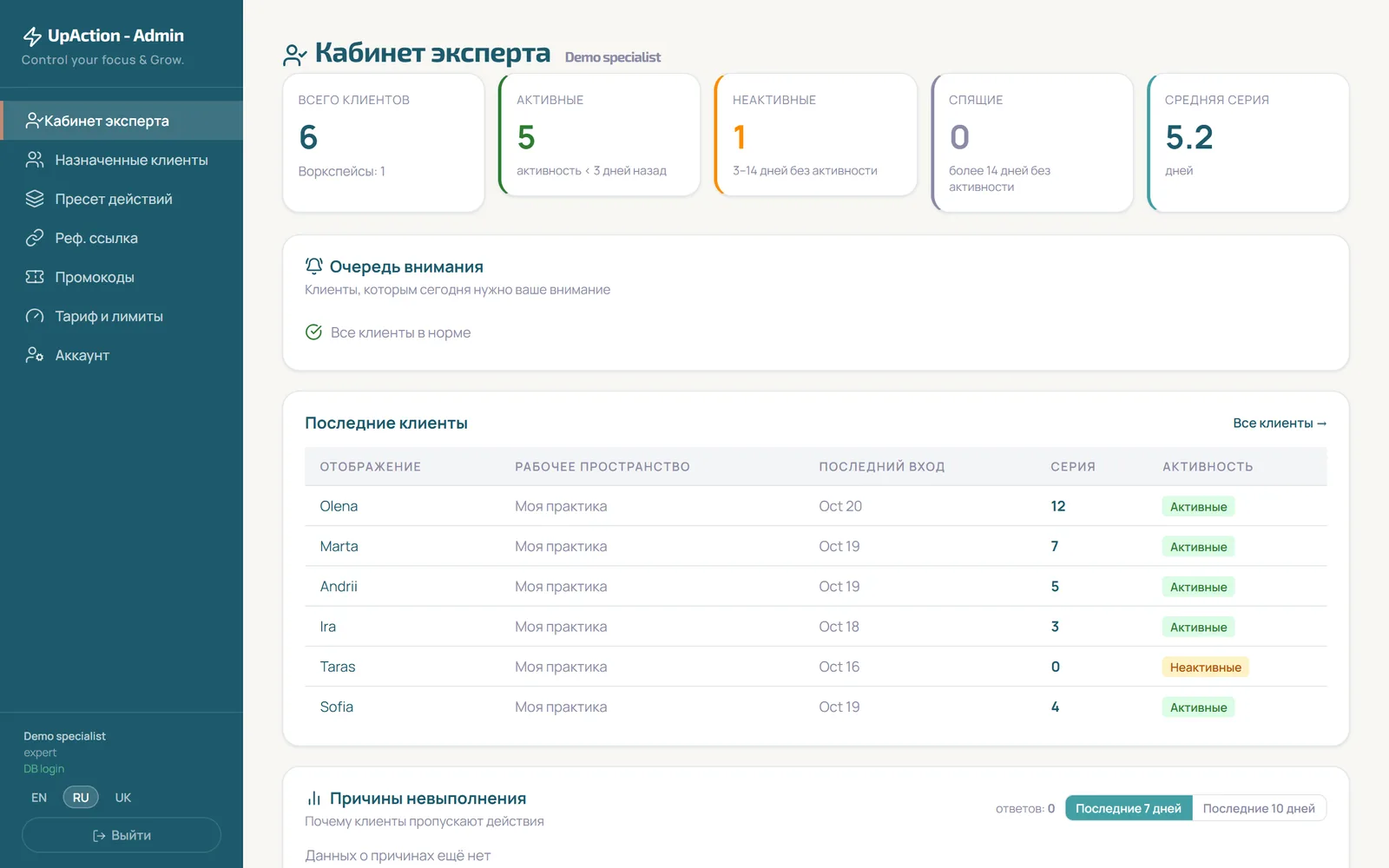Click the Реф. ссылка chain link icon
Screen dimensions: 1389x868
click(35, 238)
